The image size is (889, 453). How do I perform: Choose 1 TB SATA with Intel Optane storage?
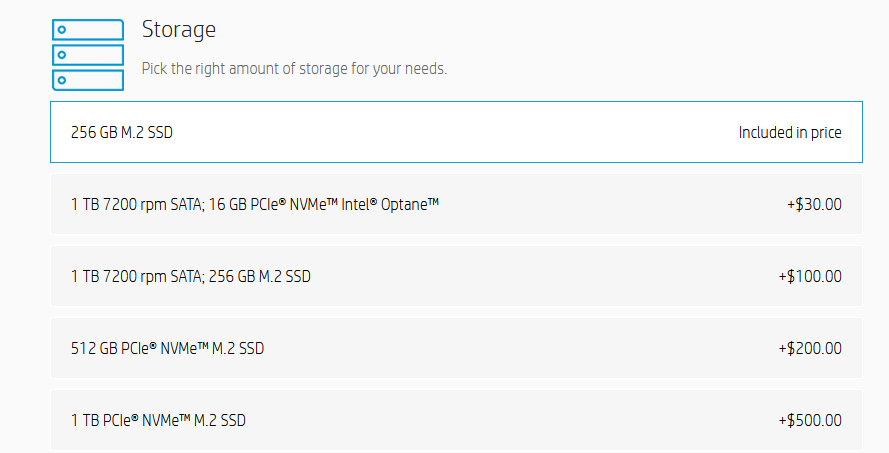tap(456, 204)
